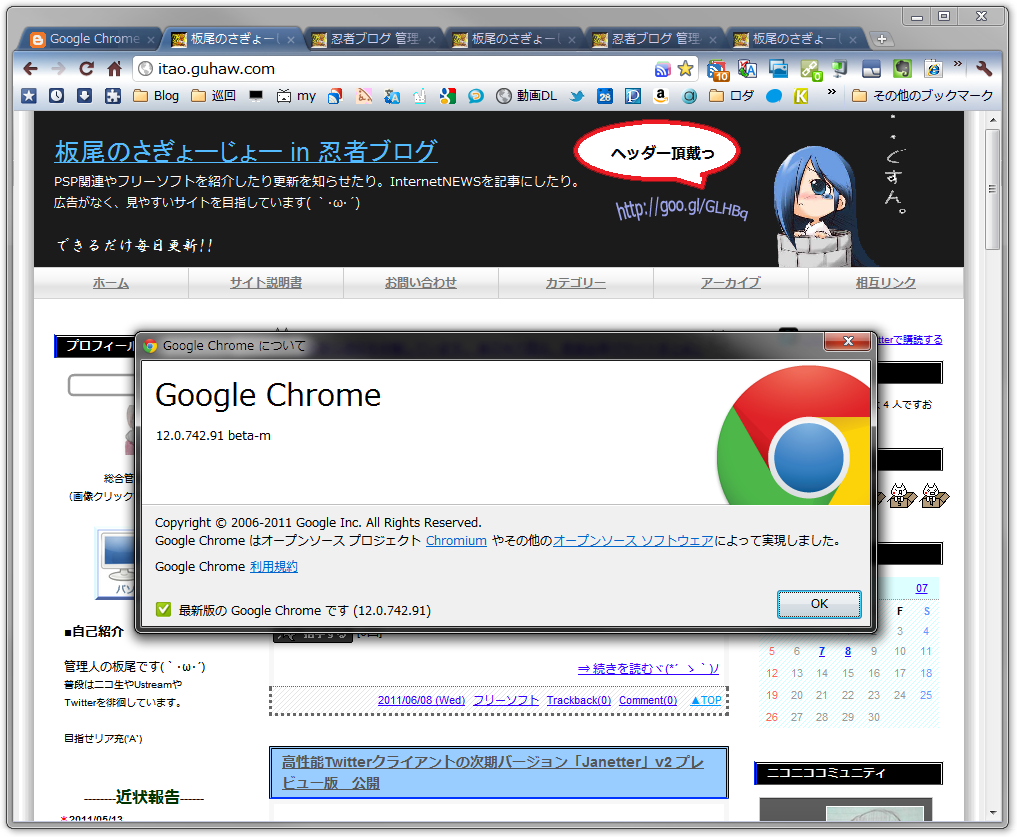
Task: Expand the ロダ bookmarks folder
Action: [x=731, y=96]
